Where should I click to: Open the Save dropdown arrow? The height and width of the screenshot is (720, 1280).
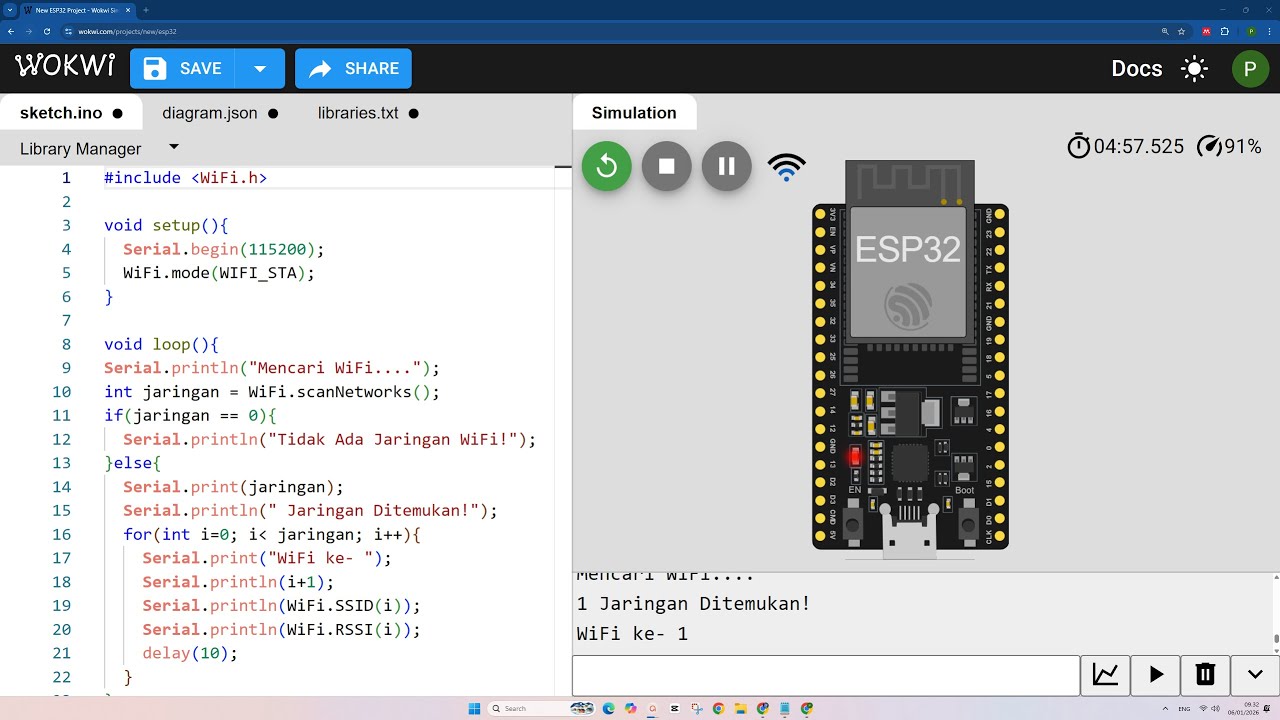click(x=260, y=69)
